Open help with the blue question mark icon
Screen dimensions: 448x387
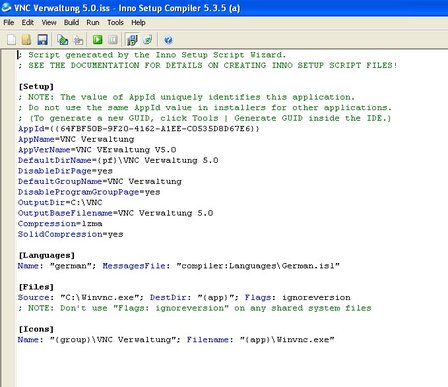point(168,40)
